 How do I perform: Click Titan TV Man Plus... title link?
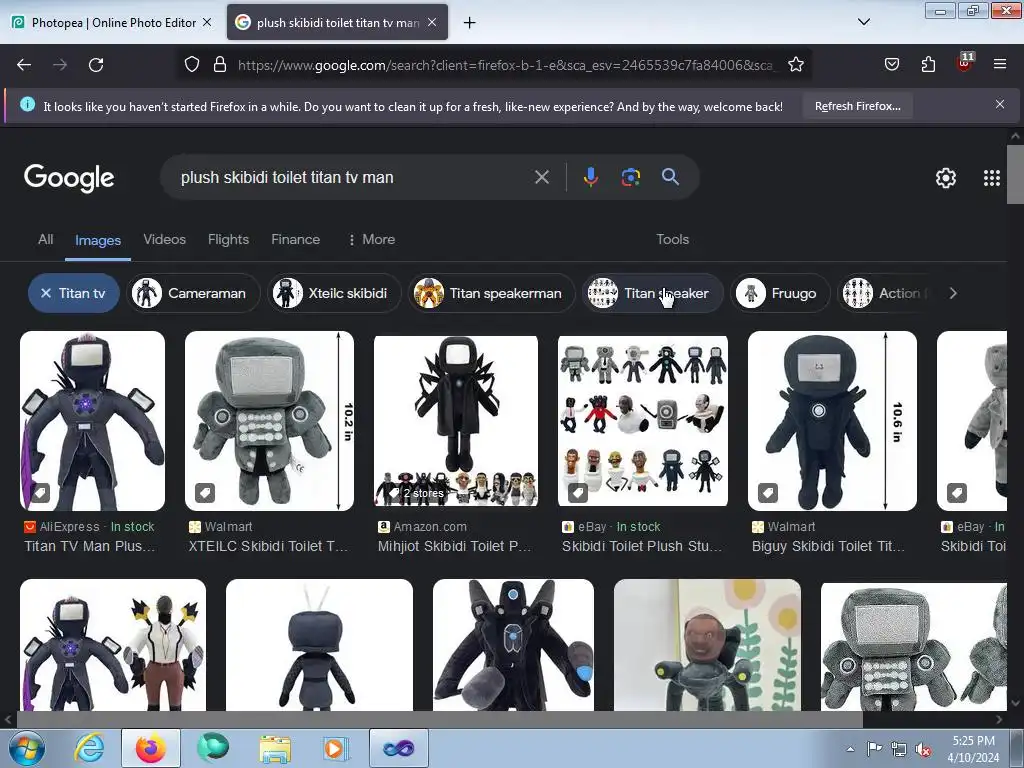tap(89, 546)
